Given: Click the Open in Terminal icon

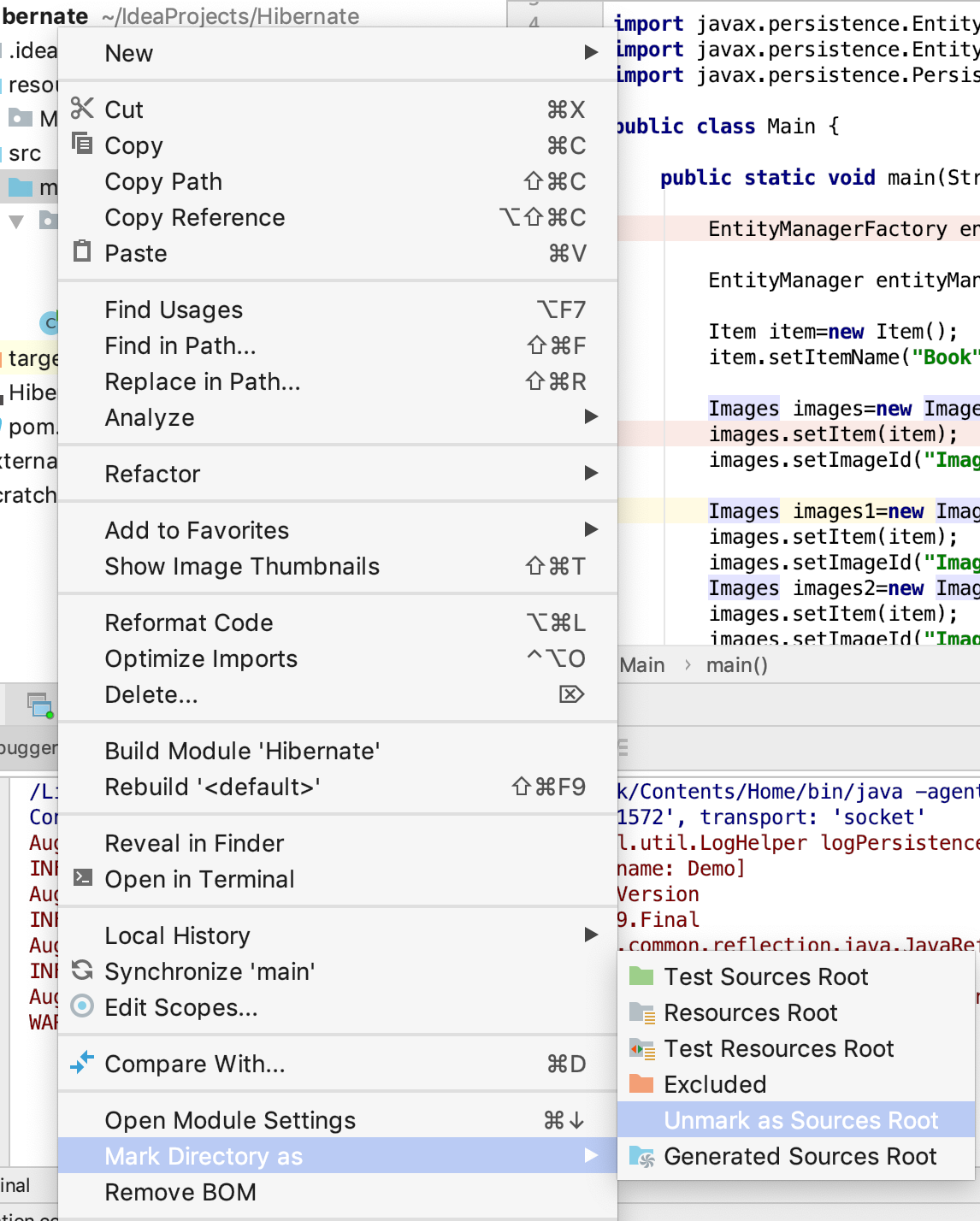Looking at the screenshot, I should (82, 877).
